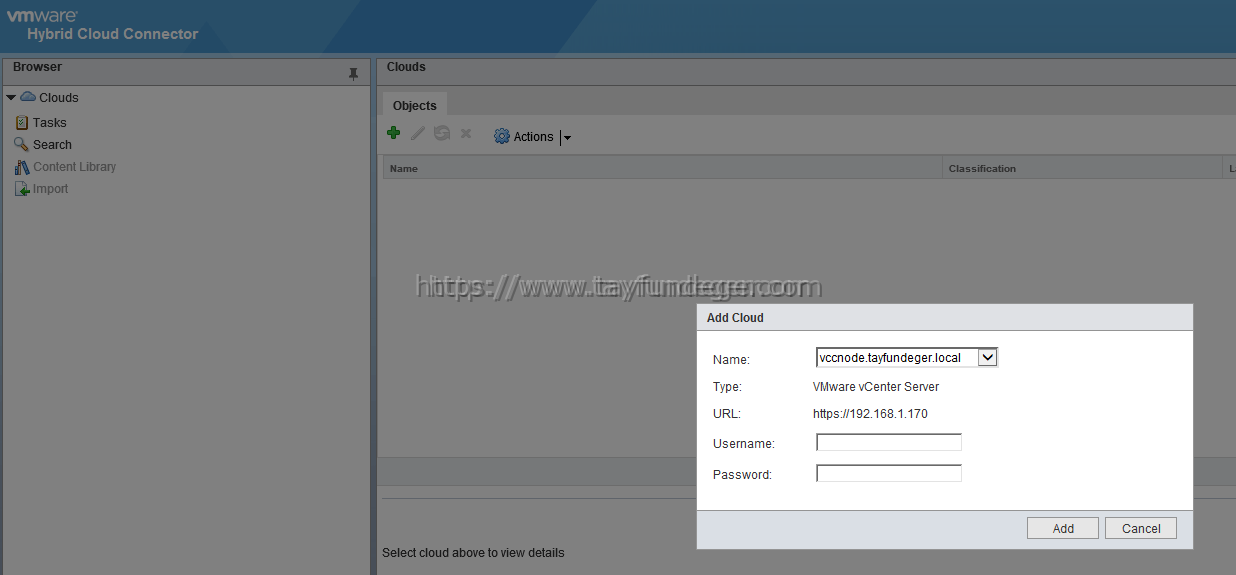Open Search in the Browser panel
This screenshot has width=1236, height=575.
click(x=53, y=145)
